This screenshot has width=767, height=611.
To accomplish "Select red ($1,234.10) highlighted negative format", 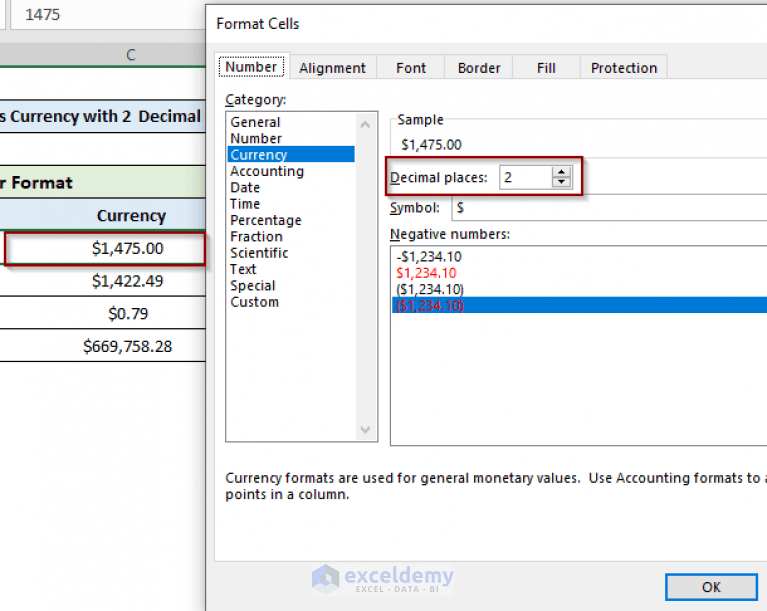I will 579,305.
